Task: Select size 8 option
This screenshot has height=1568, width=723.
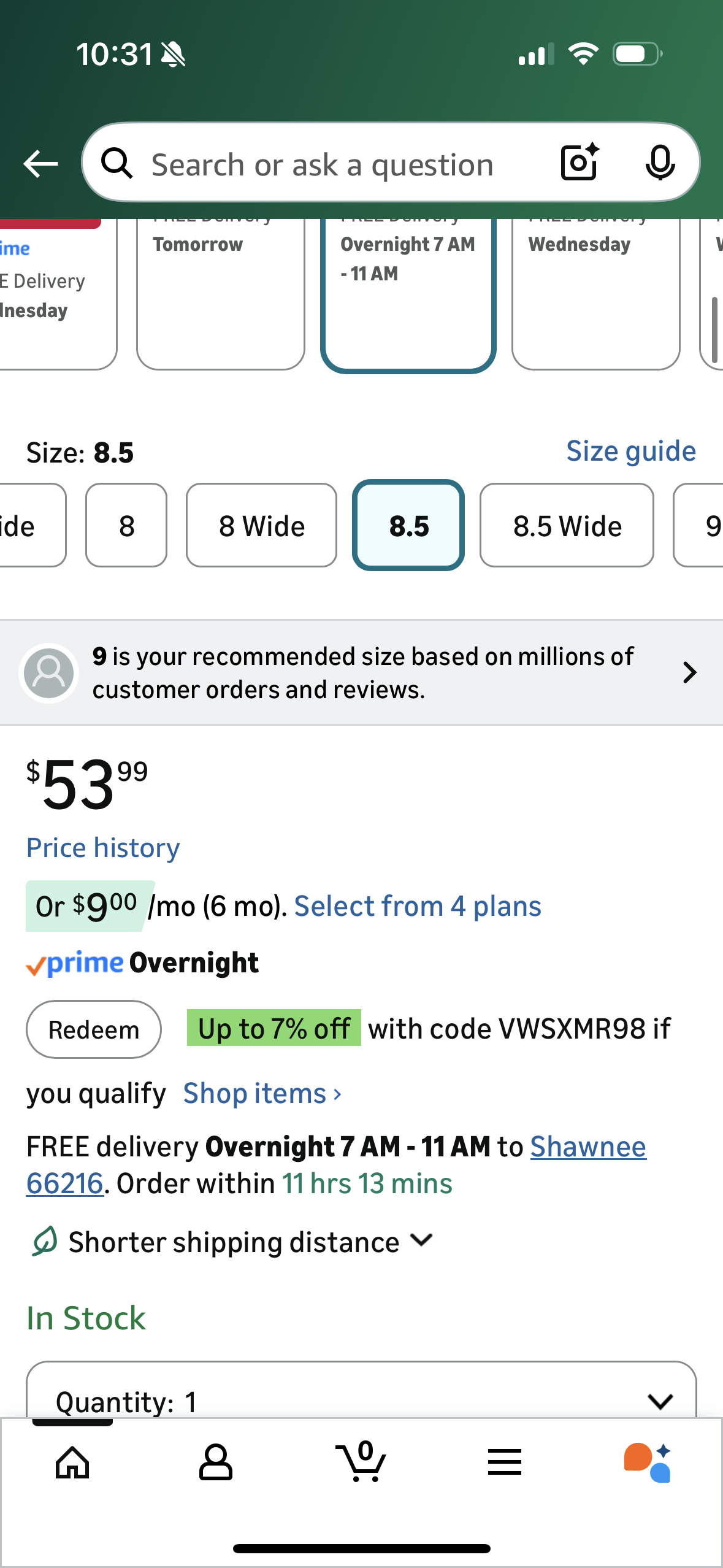Action: (x=126, y=526)
